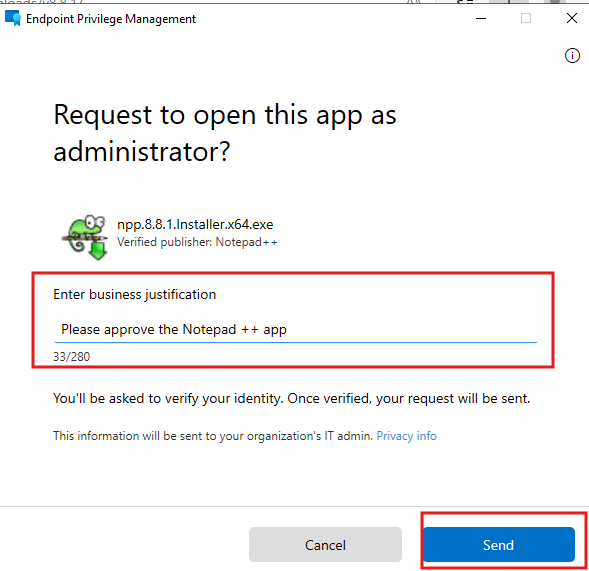
Task: Open the information icon at top right
Action: 572,56
